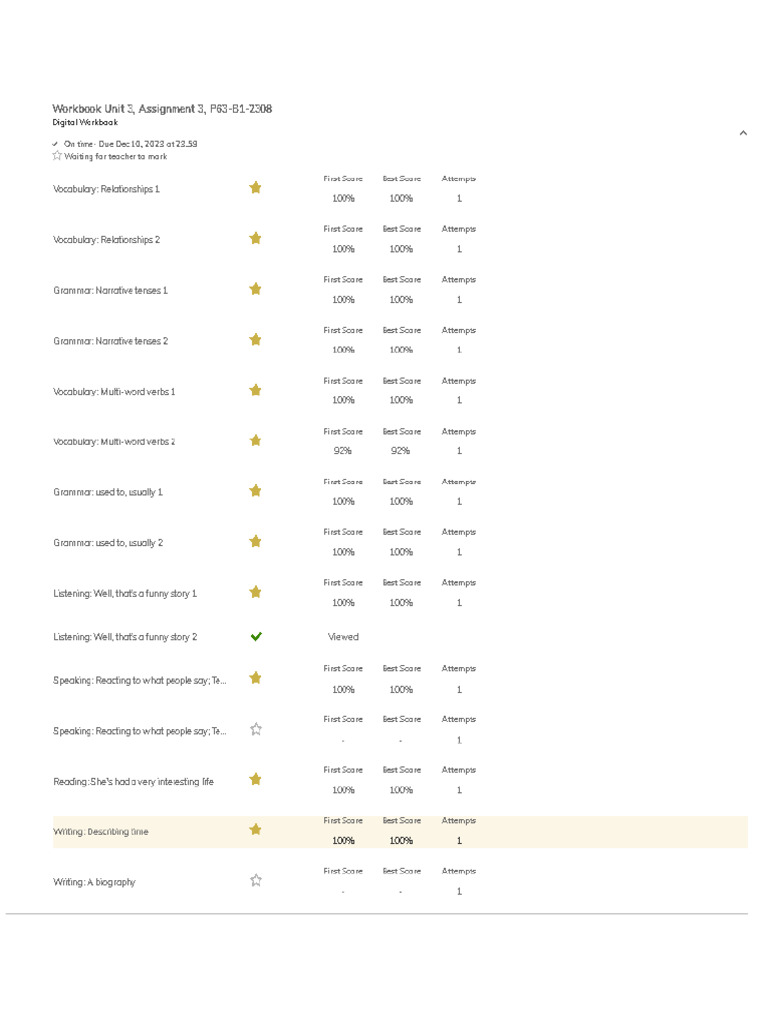768x1024 pixels.
Task: Click the 92% best score for Multi-word verbs 2
Action: [401, 451]
